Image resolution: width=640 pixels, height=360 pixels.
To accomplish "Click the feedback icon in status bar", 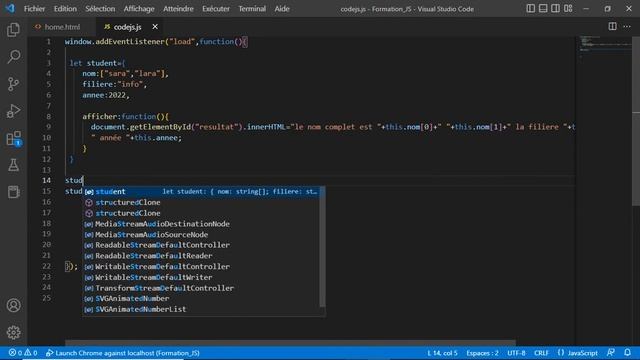I will tap(611, 353).
